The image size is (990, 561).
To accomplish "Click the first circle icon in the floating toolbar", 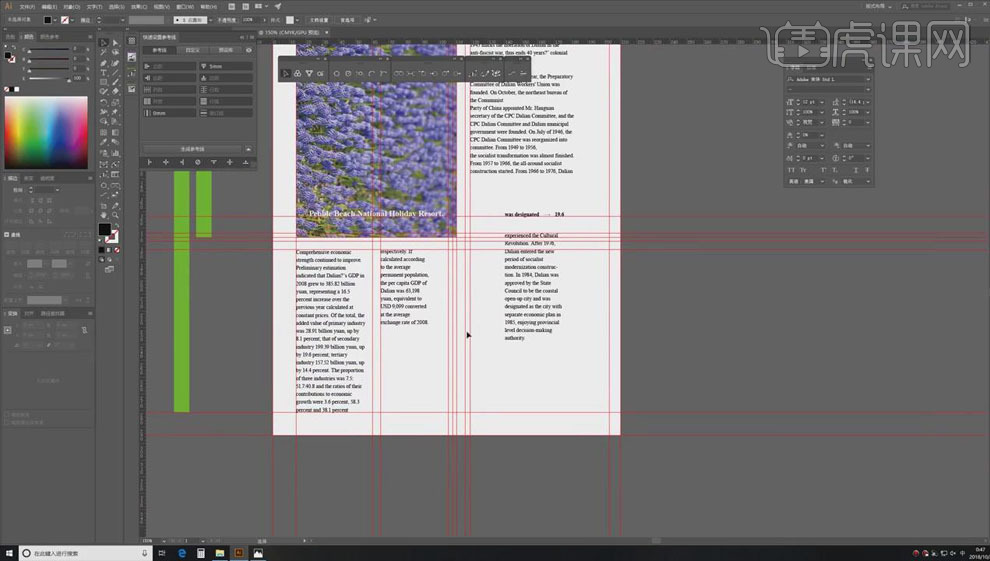I will coord(337,74).
